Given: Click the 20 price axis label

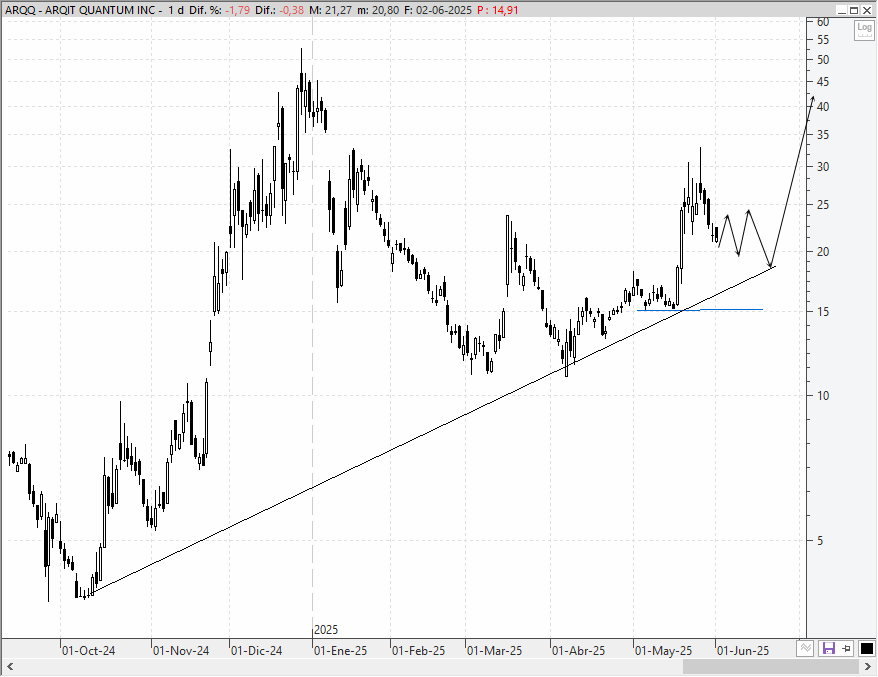Looking at the screenshot, I should 823,252.
